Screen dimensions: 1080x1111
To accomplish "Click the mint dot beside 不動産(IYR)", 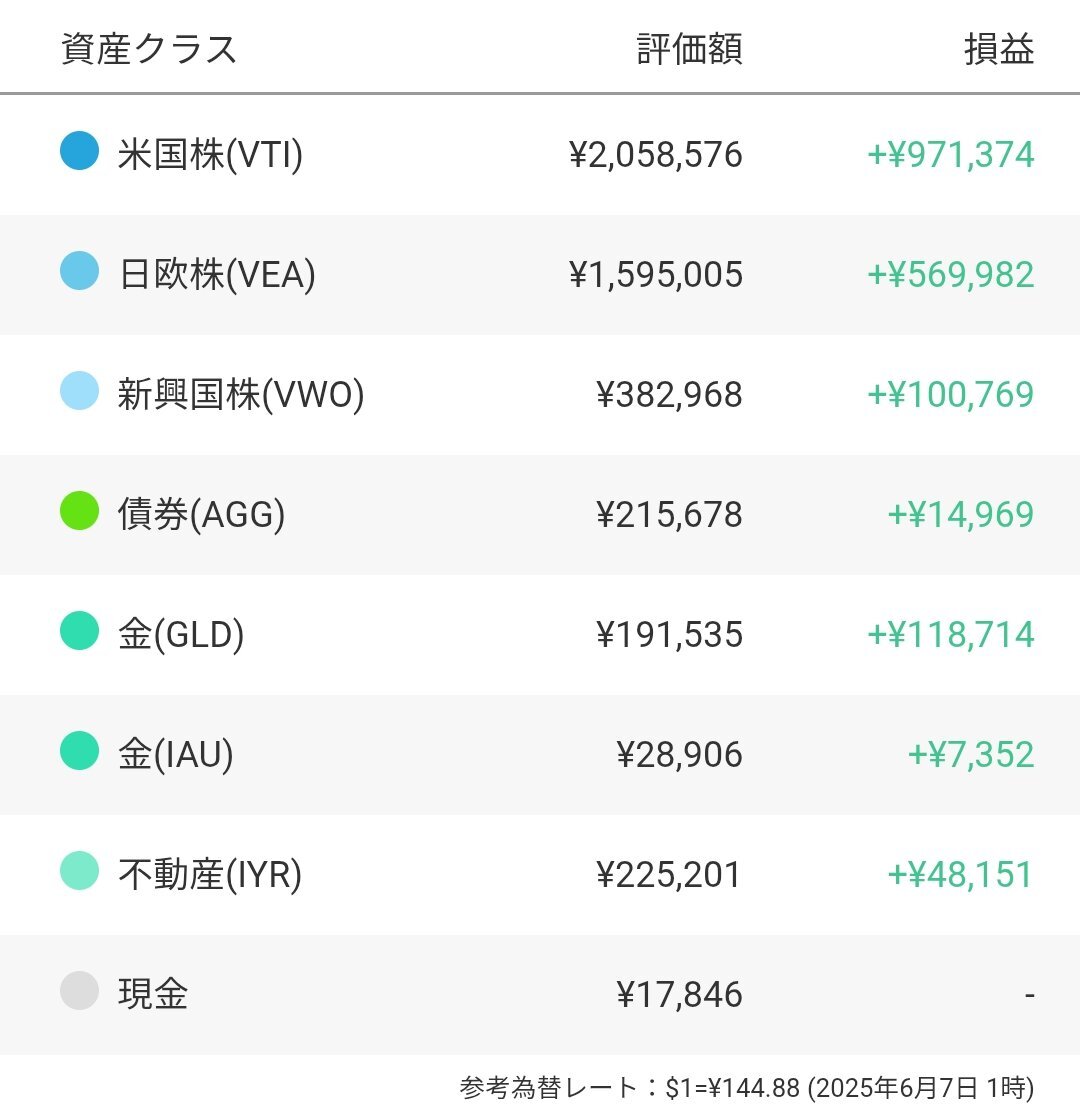I will (x=79, y=871).
